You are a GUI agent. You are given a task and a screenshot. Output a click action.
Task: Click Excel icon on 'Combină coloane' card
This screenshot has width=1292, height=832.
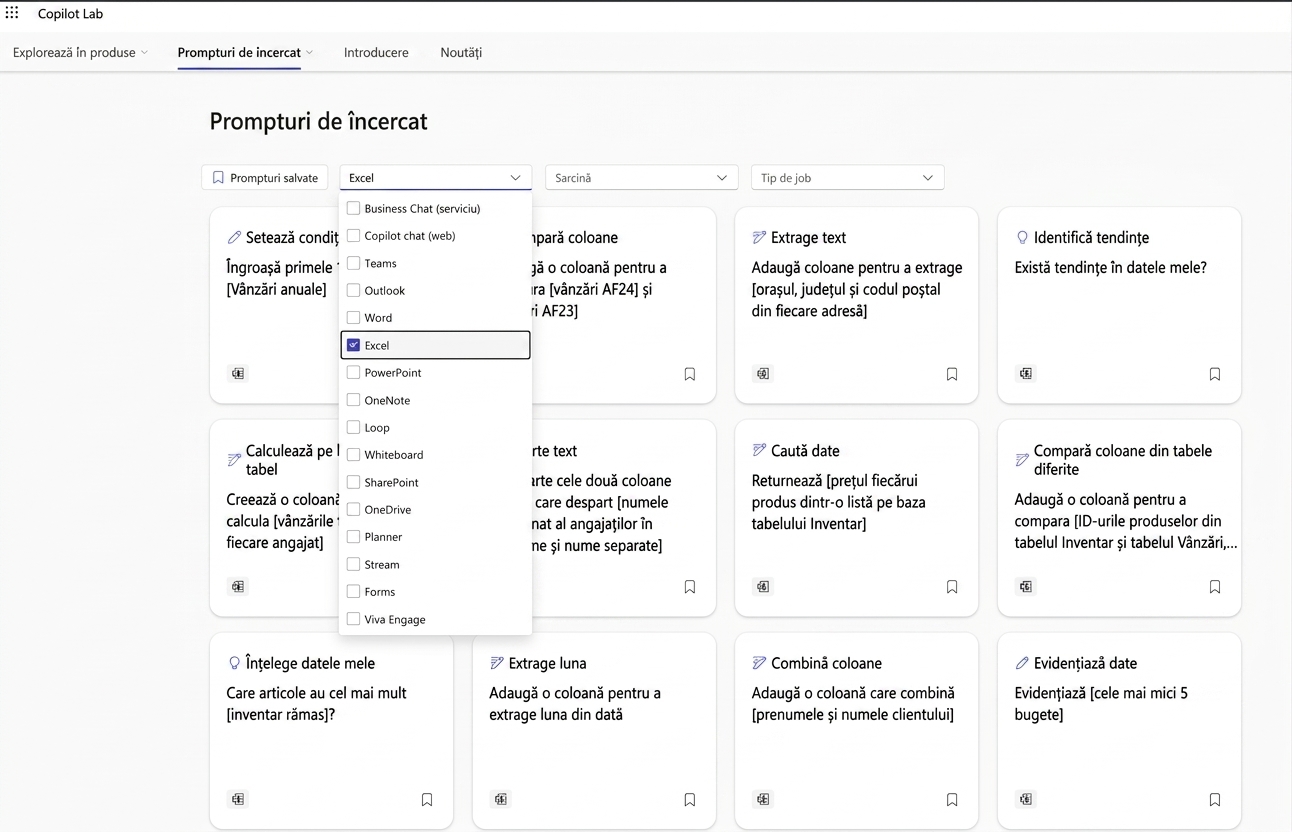click(763, 800)
